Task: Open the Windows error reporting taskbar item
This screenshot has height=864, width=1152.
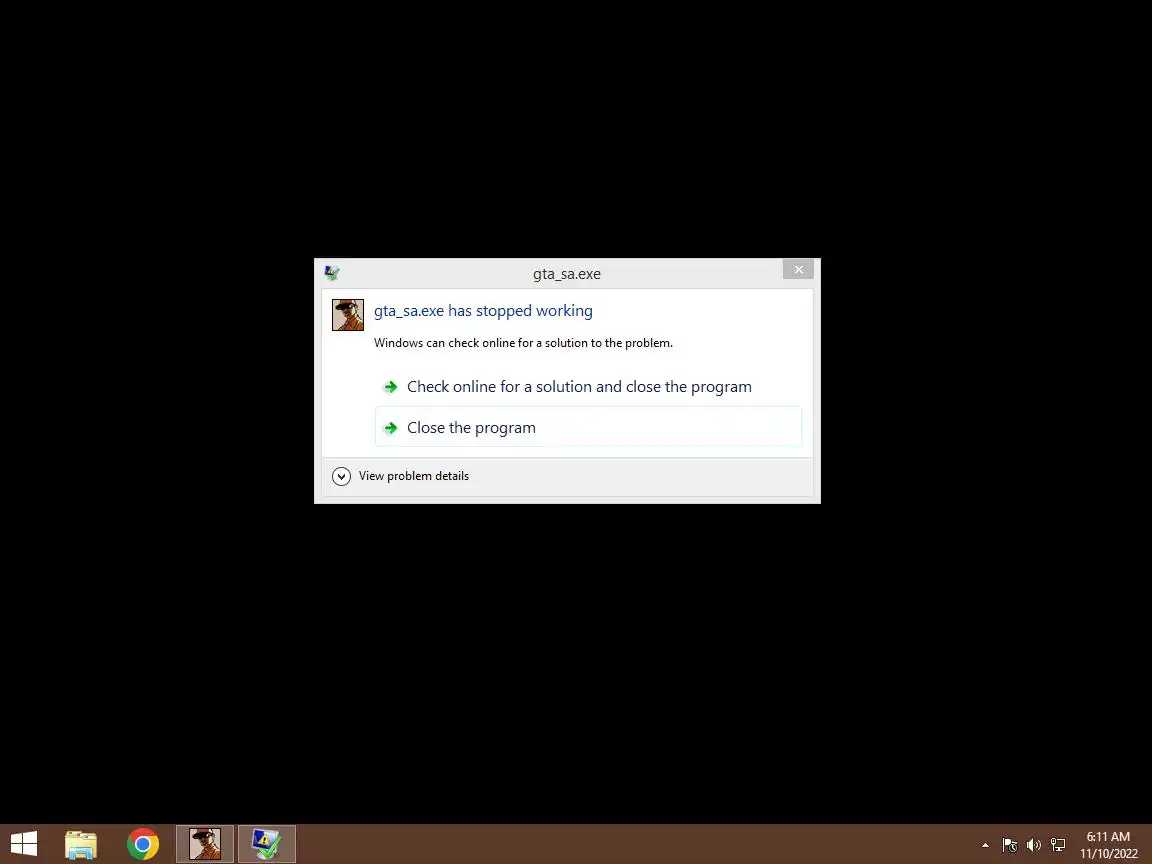Action: point(267,844)
